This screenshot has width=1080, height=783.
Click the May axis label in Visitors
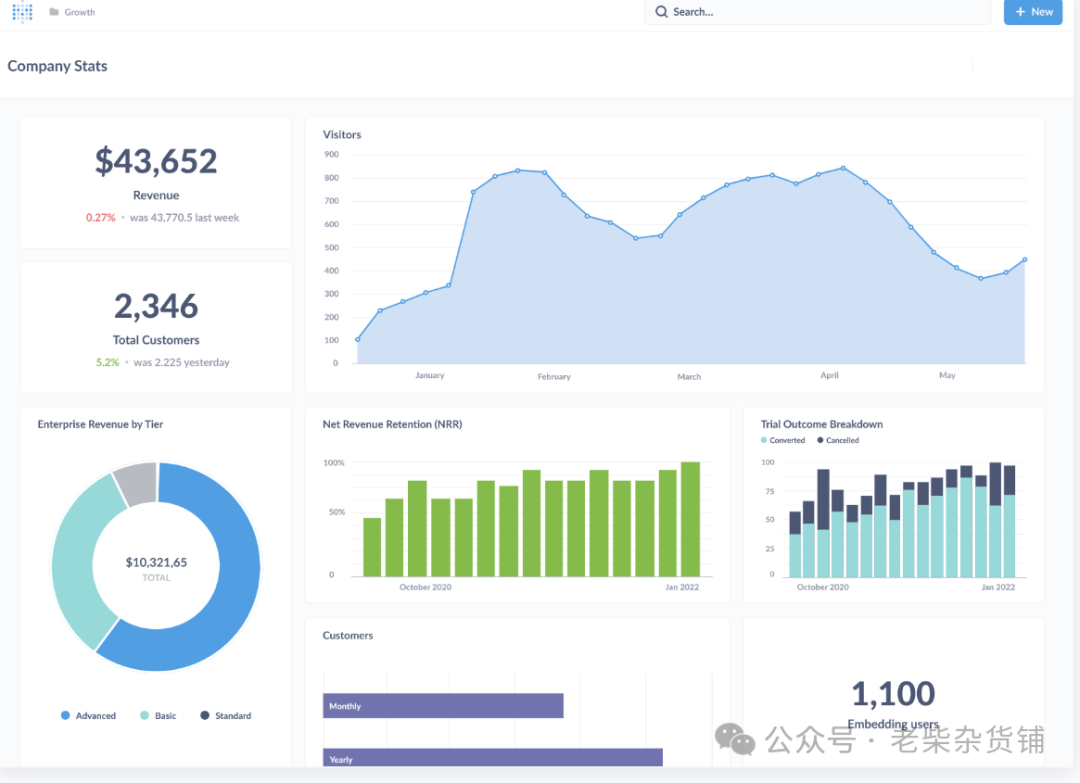pos(947,375)
